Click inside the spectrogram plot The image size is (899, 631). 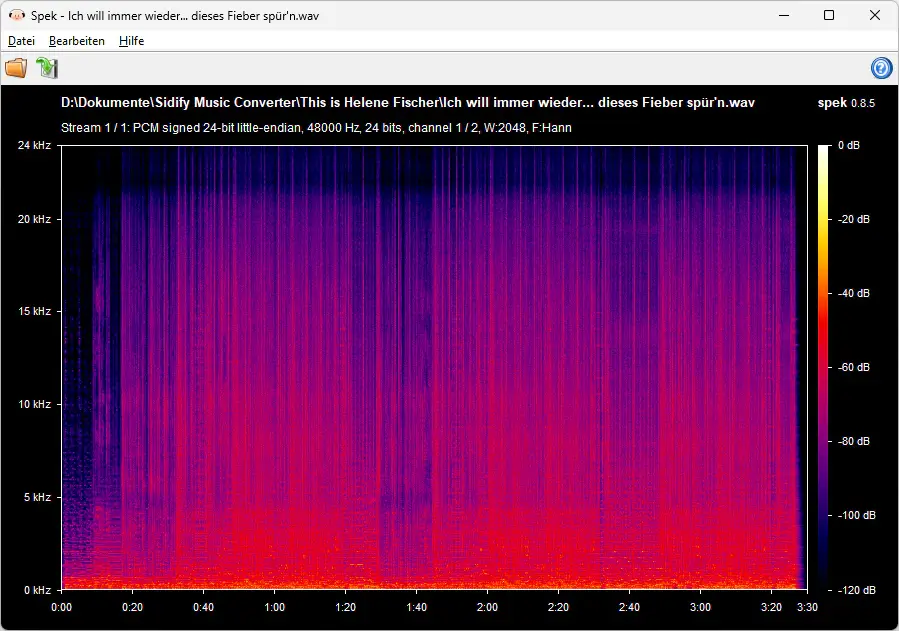(434, 367)
